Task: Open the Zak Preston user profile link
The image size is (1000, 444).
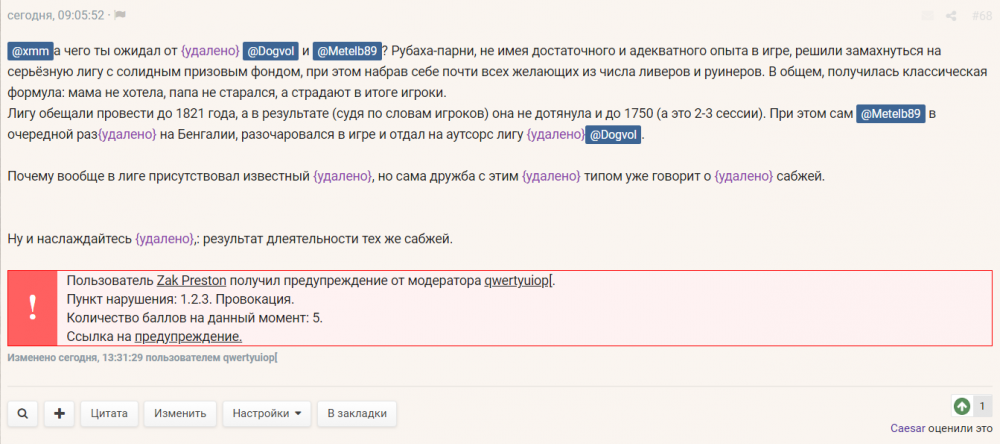Action: (191, 281)
